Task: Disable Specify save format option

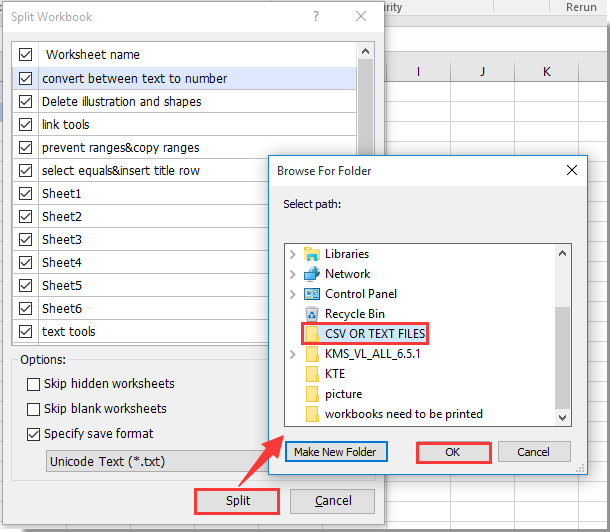Action: tap(33, 434)
